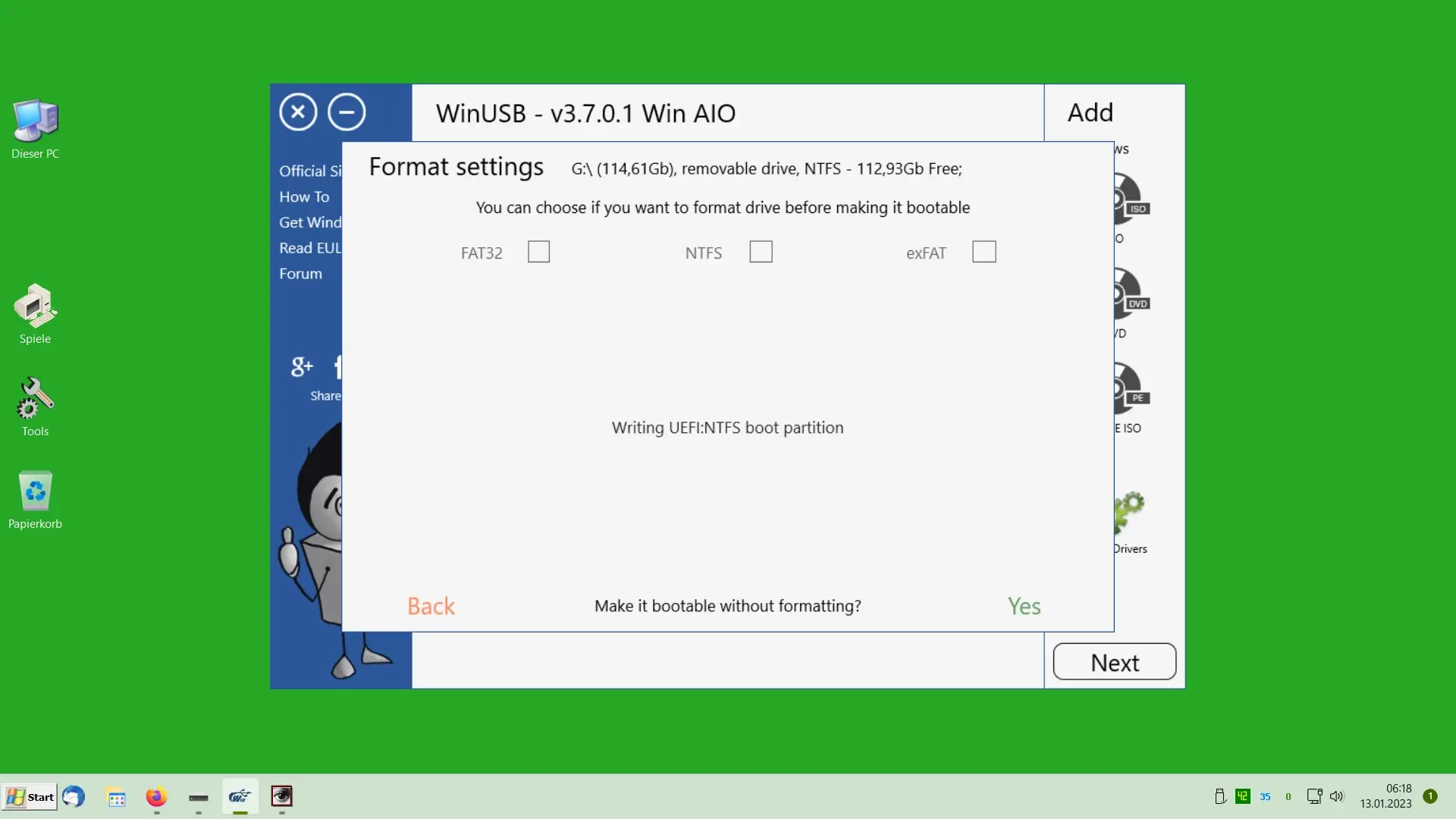
Task: Open network status in the tray
Action: click(1314, 796)
